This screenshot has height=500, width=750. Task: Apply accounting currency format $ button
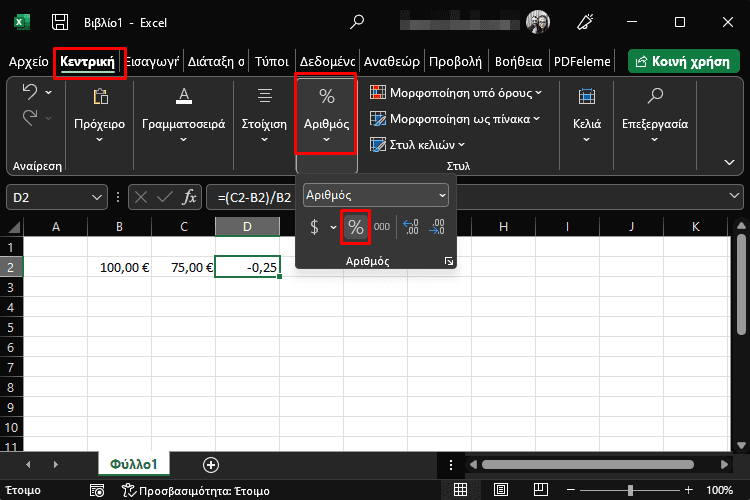(x=314, y=227)
